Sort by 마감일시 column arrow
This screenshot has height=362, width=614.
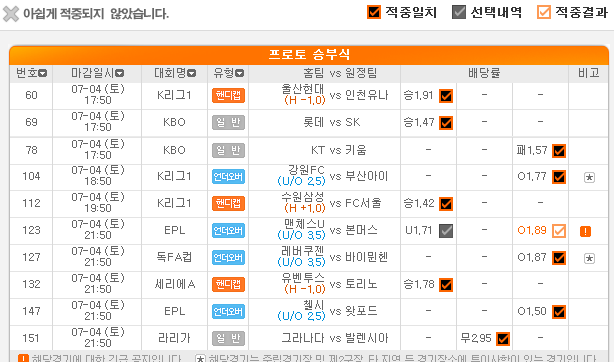(119, 74)
